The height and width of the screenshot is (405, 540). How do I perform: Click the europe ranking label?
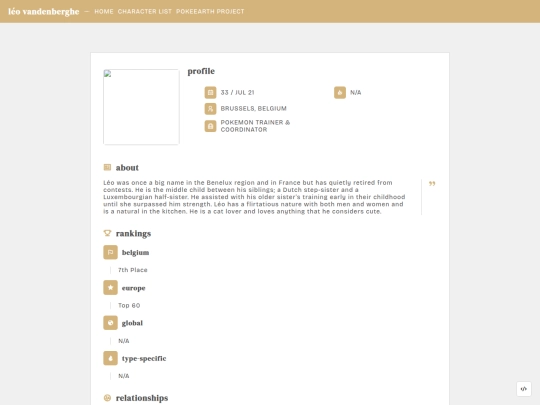point(133,288)
